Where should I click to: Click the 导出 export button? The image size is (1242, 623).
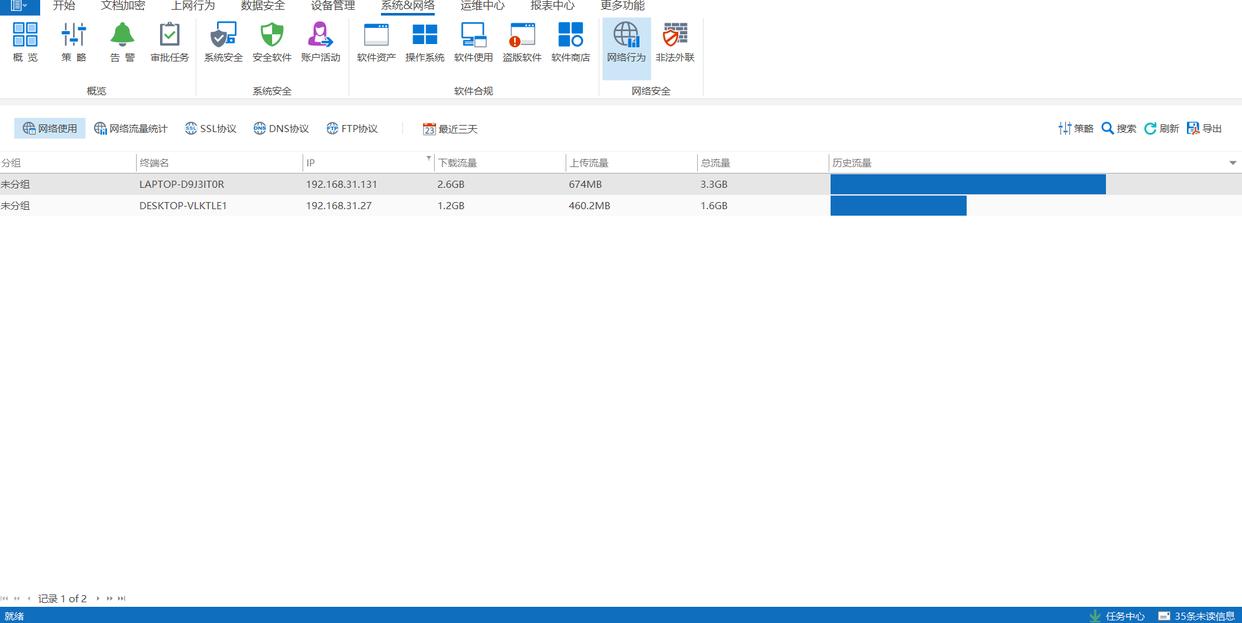(1205, 129)
